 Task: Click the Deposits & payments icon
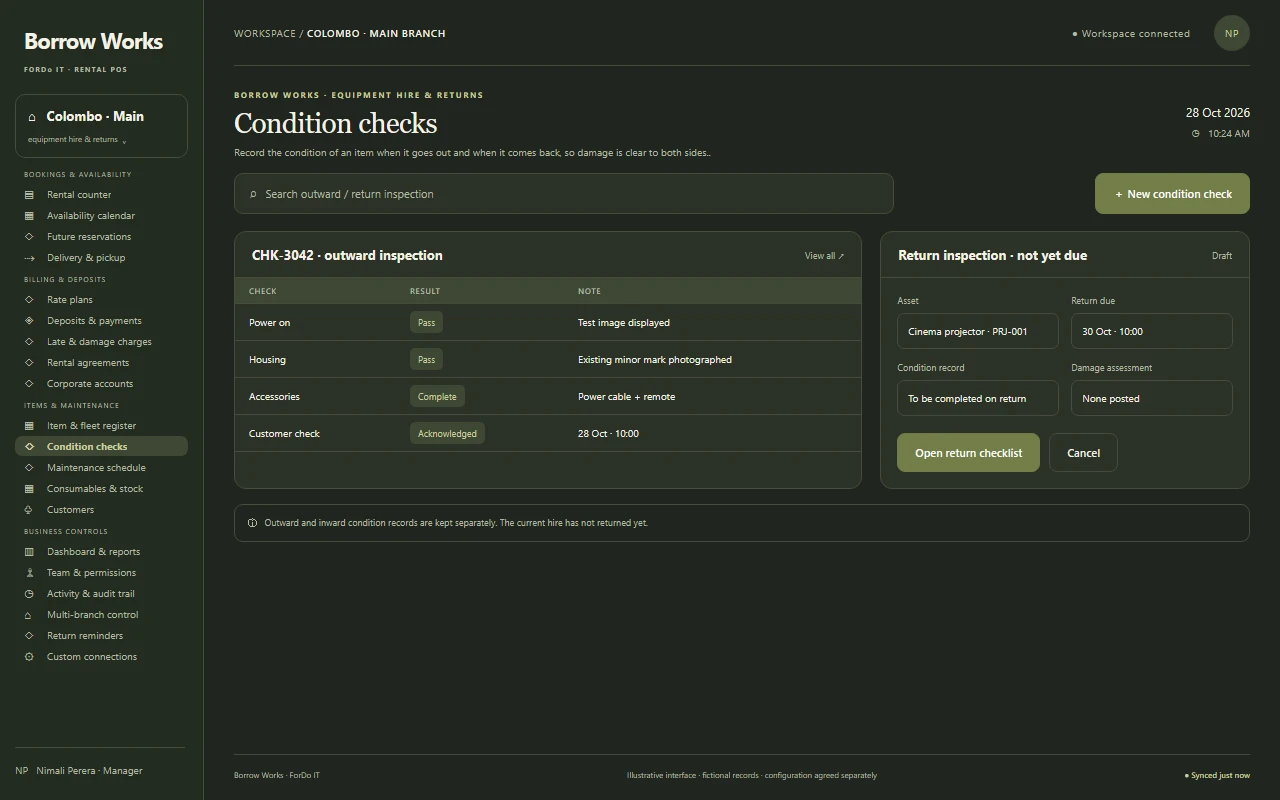29,321
